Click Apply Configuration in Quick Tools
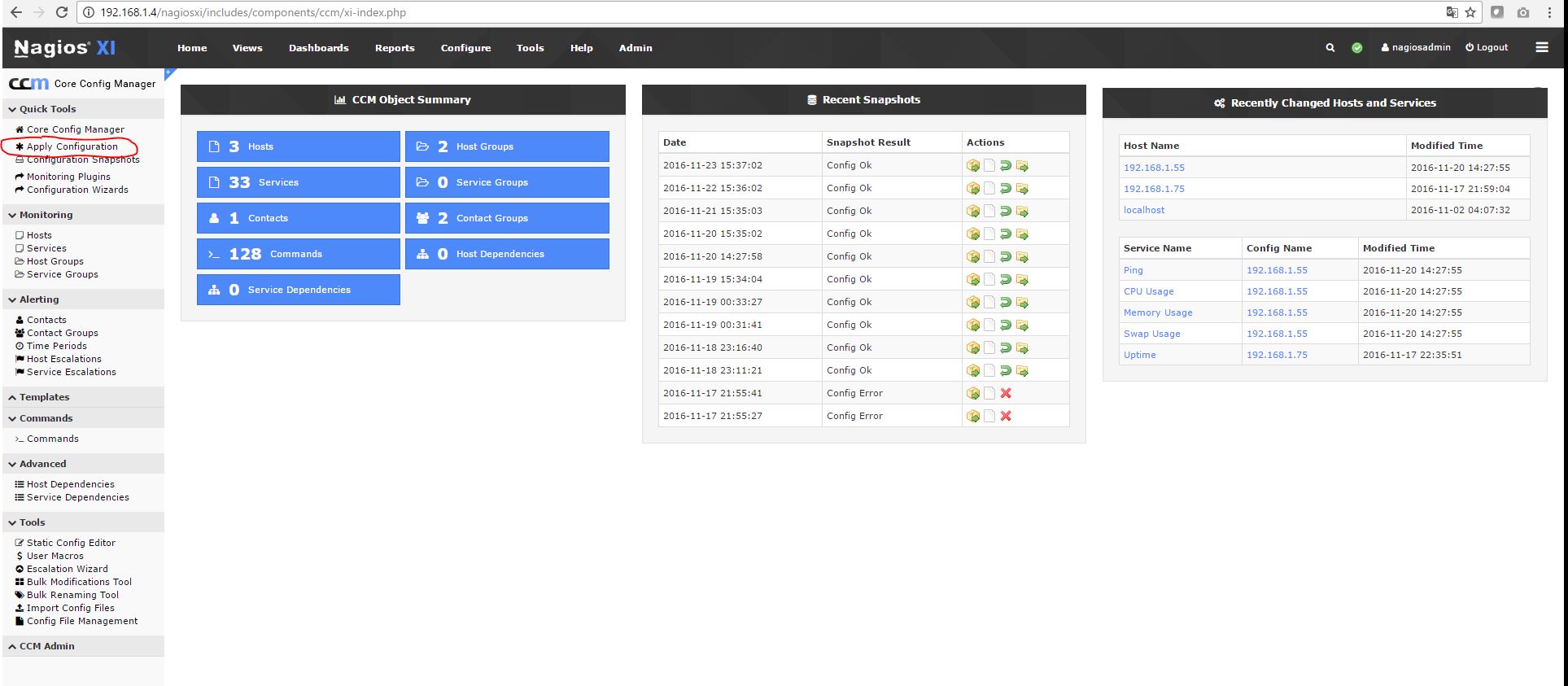The width and height of the screenshot is (1568, 686). coord(72,146)
